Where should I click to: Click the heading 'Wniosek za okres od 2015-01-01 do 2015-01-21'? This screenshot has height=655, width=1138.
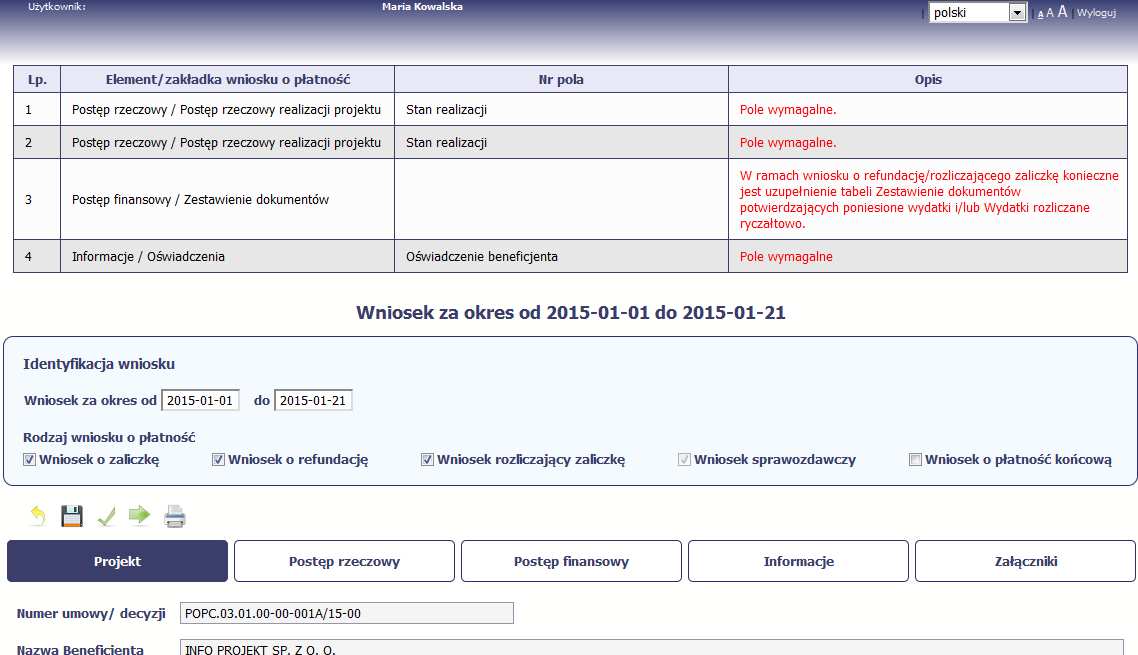570,313
